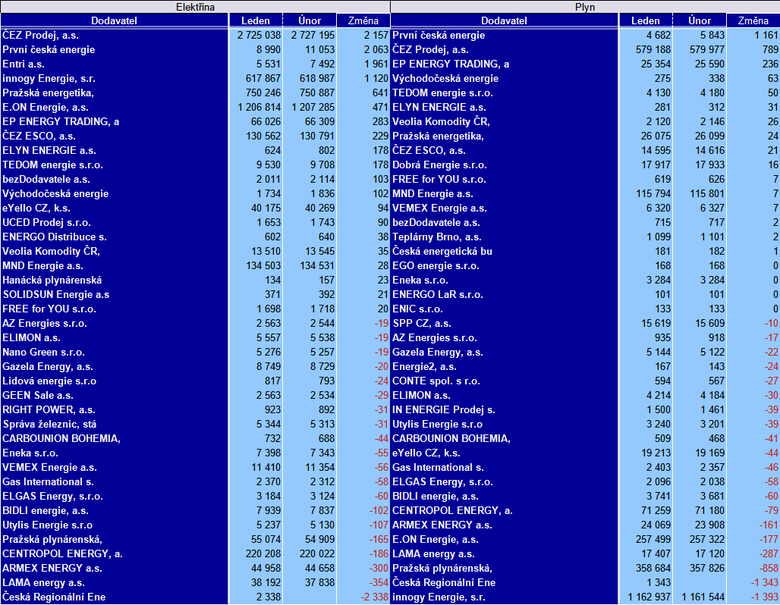Select První česká energie in Plyn table
This screenshot has height=605, width=780.
pyautogui.click(x=438, y=35)
